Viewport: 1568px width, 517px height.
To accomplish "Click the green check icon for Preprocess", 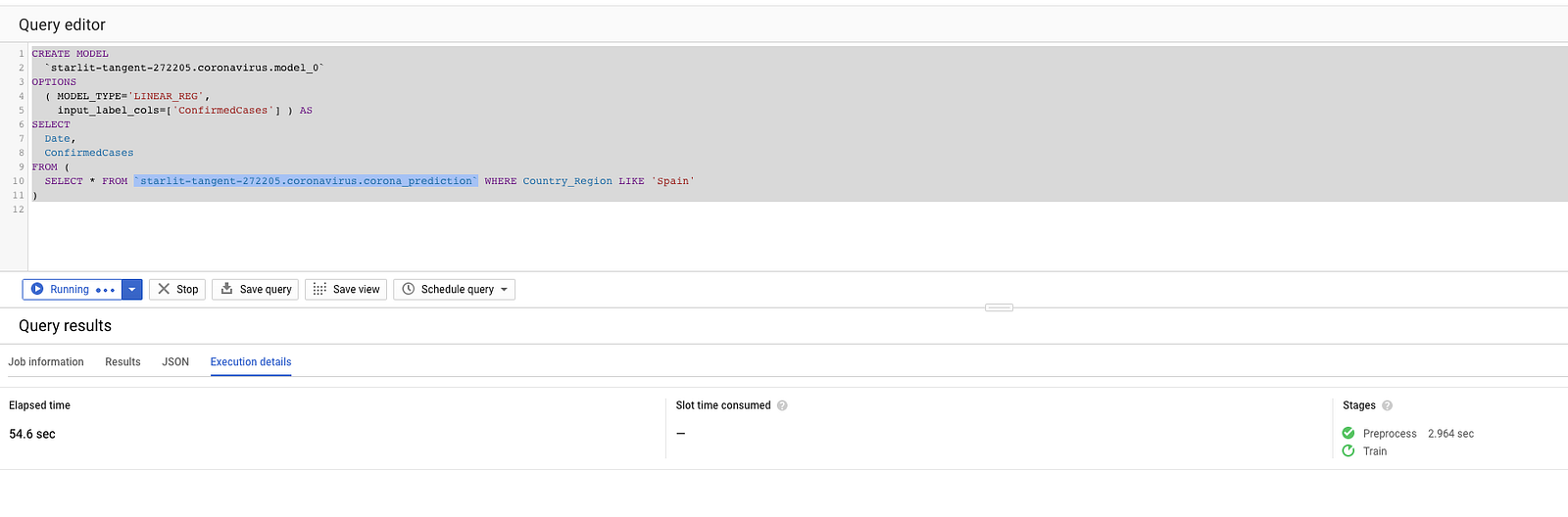I will pyautogui.click(x=1348, y=433).
